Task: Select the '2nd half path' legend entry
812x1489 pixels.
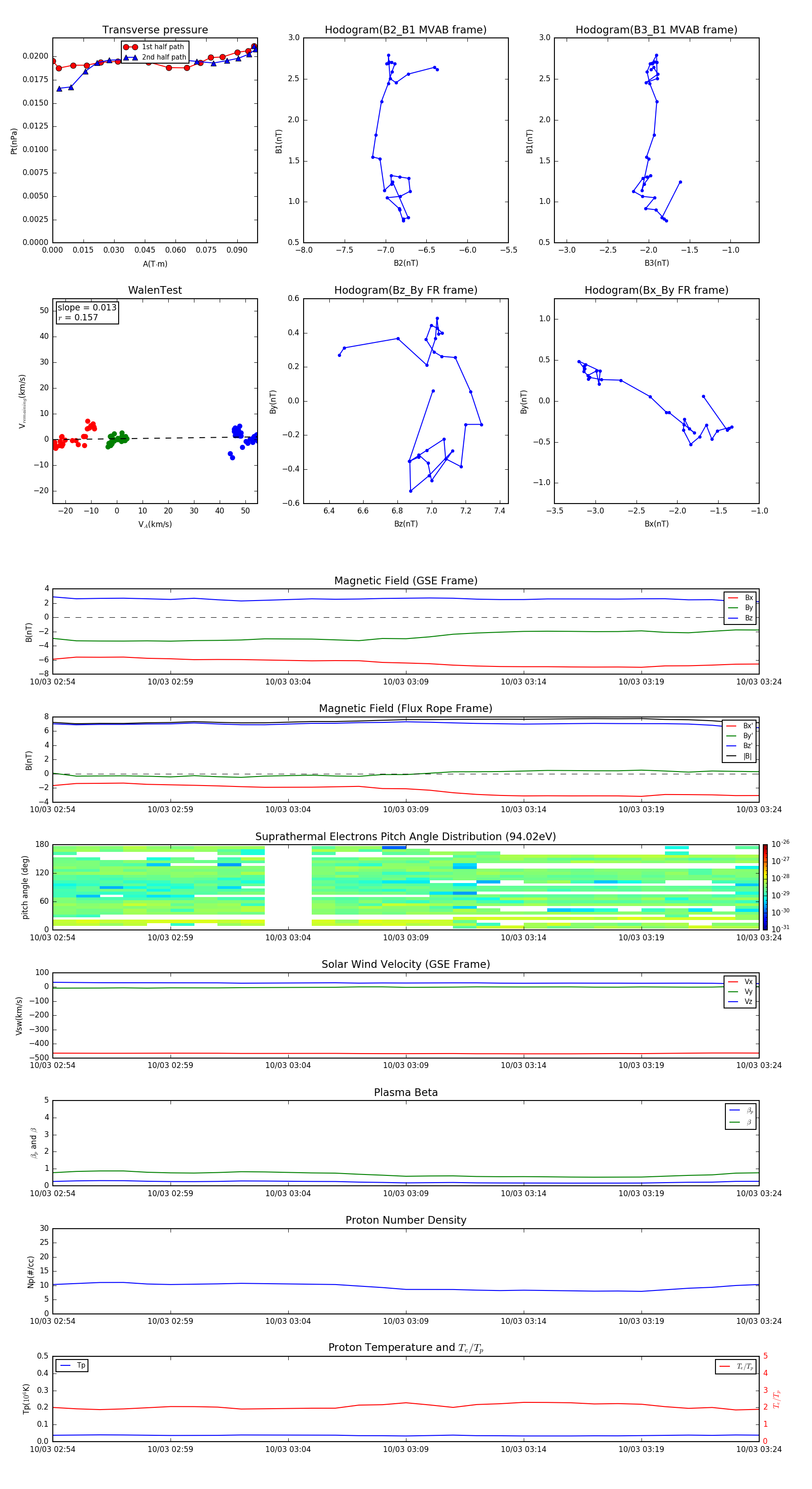Action: click(154, 57)
